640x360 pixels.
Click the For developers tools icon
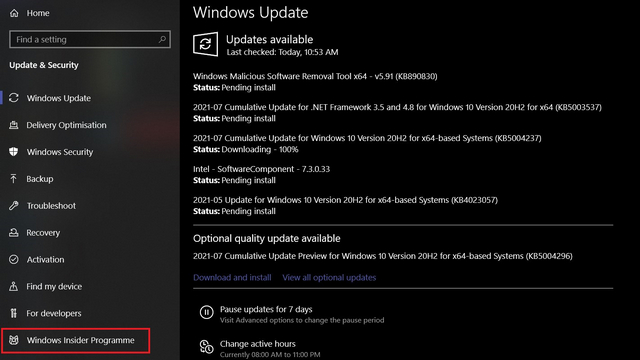click(x=14, y=313)
